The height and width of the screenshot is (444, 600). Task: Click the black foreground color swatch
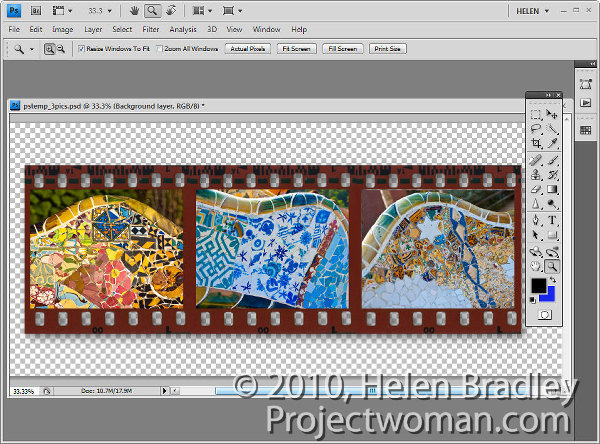(537, 285)
